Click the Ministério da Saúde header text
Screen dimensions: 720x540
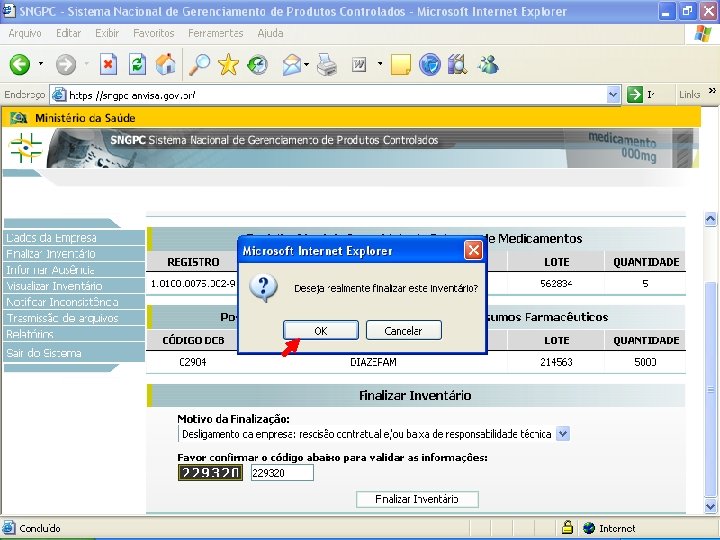(x=85, y=118)
